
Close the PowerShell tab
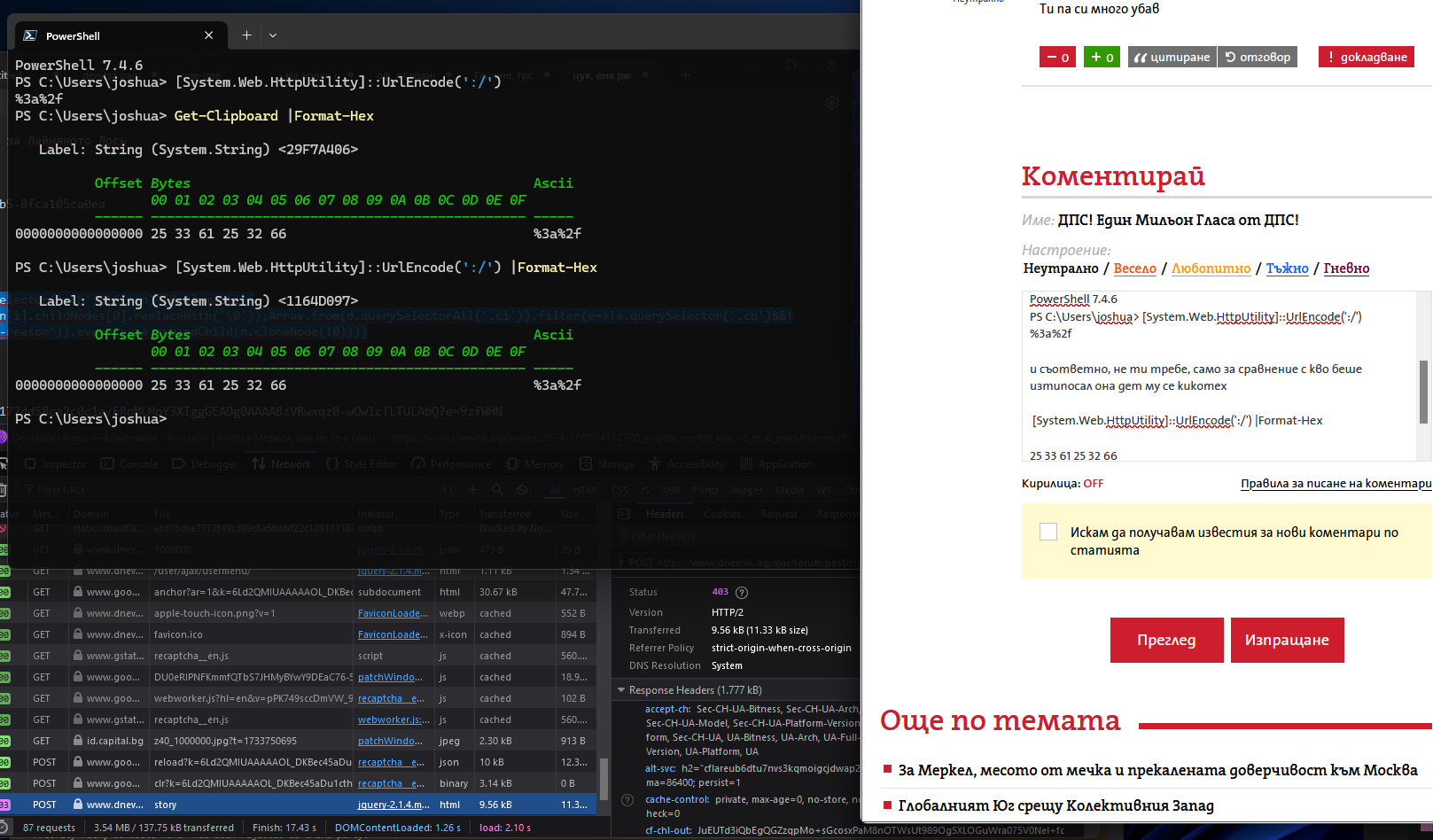(x=208, y=35)
